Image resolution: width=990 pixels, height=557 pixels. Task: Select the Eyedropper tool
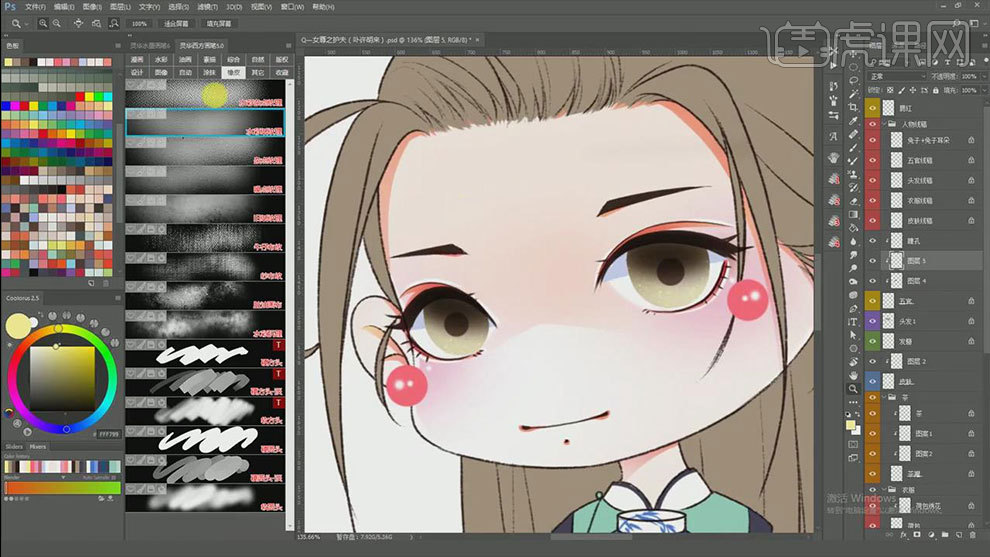854,120
